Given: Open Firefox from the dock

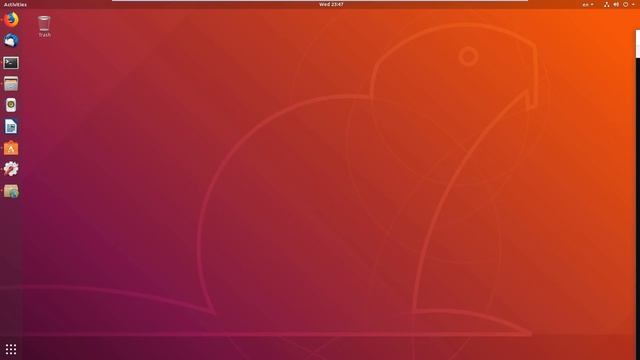Looking at the screenshot, I should pyautogui.click(x=11, y=20).
